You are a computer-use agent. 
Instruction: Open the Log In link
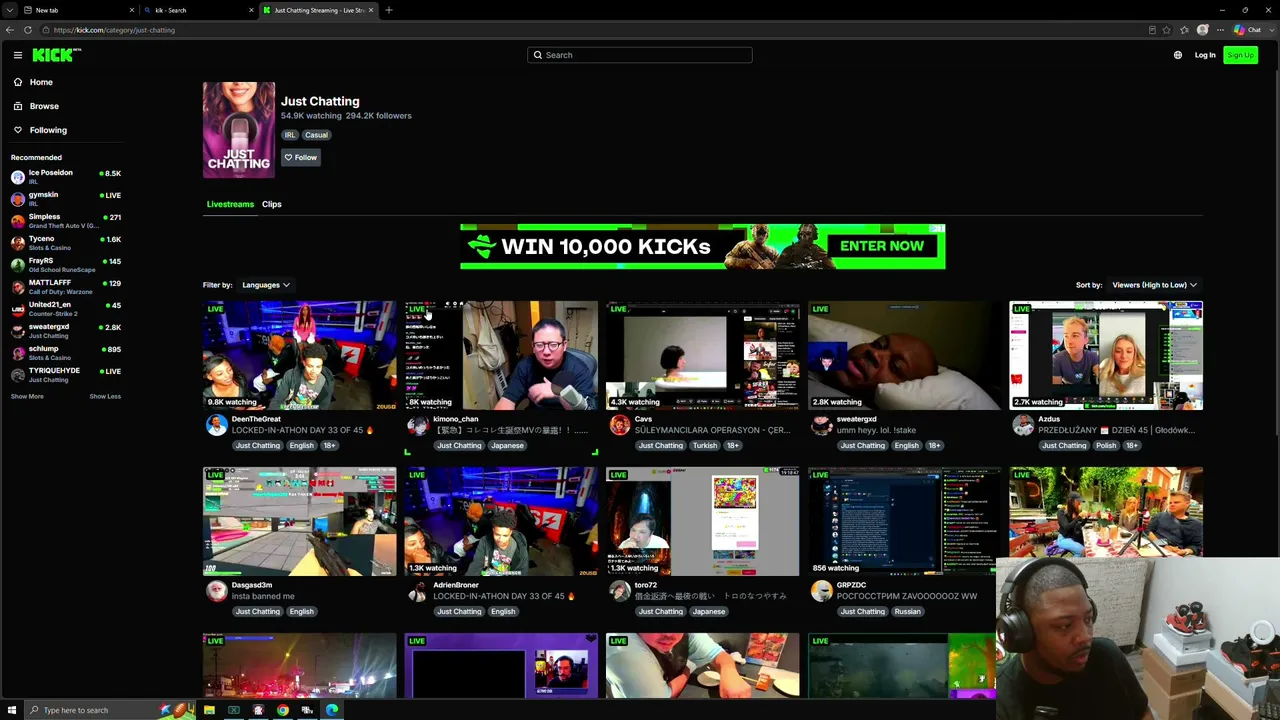(1205, 55)
